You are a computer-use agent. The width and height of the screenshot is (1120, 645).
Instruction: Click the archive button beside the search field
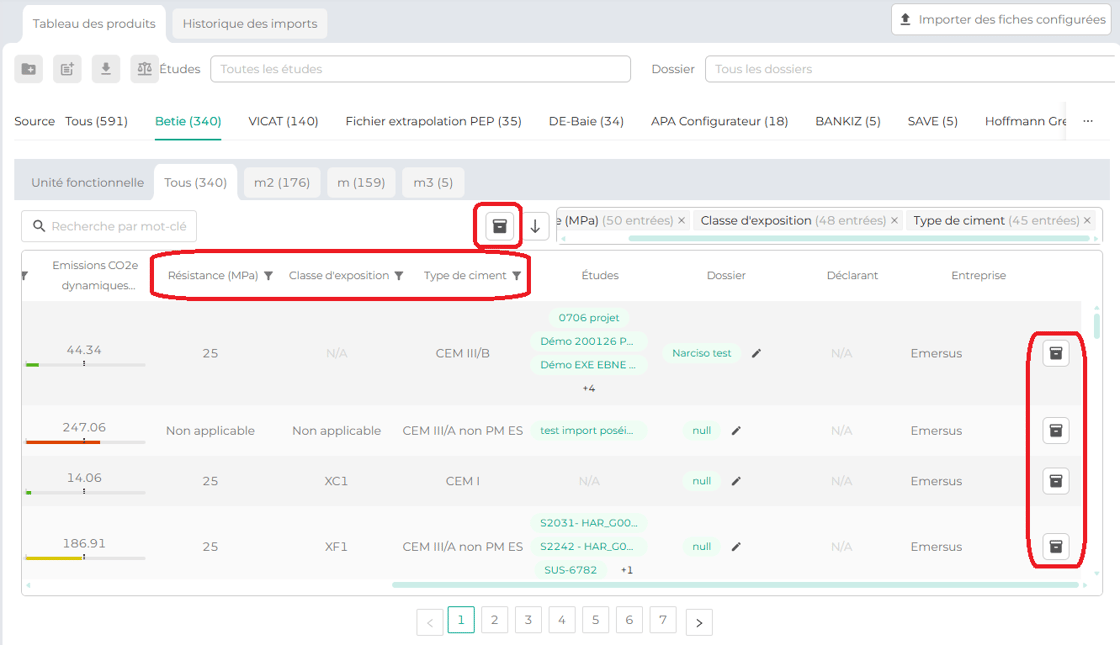coord(499,226)
